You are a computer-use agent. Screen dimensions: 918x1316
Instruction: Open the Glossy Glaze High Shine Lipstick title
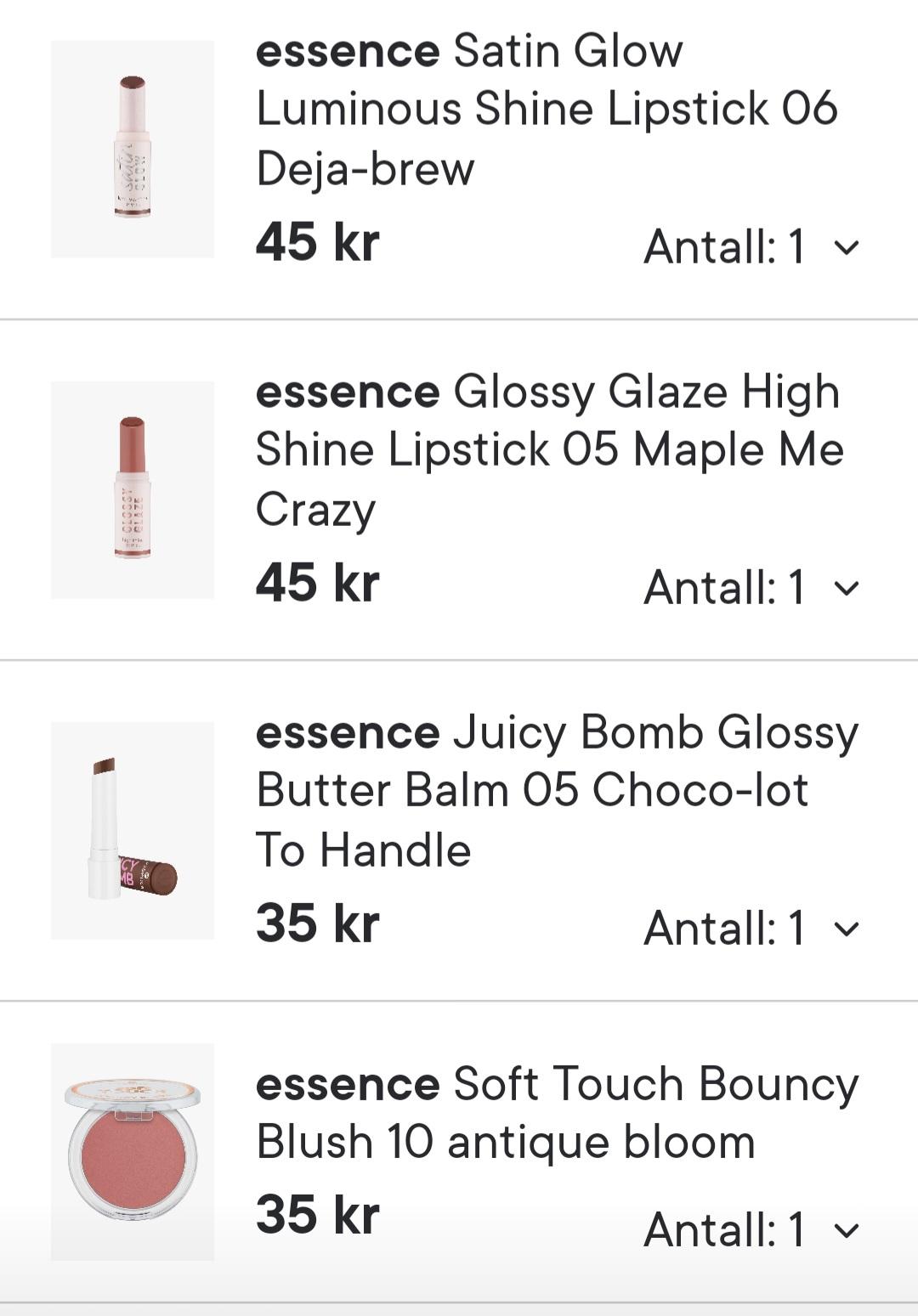point(549,449)
